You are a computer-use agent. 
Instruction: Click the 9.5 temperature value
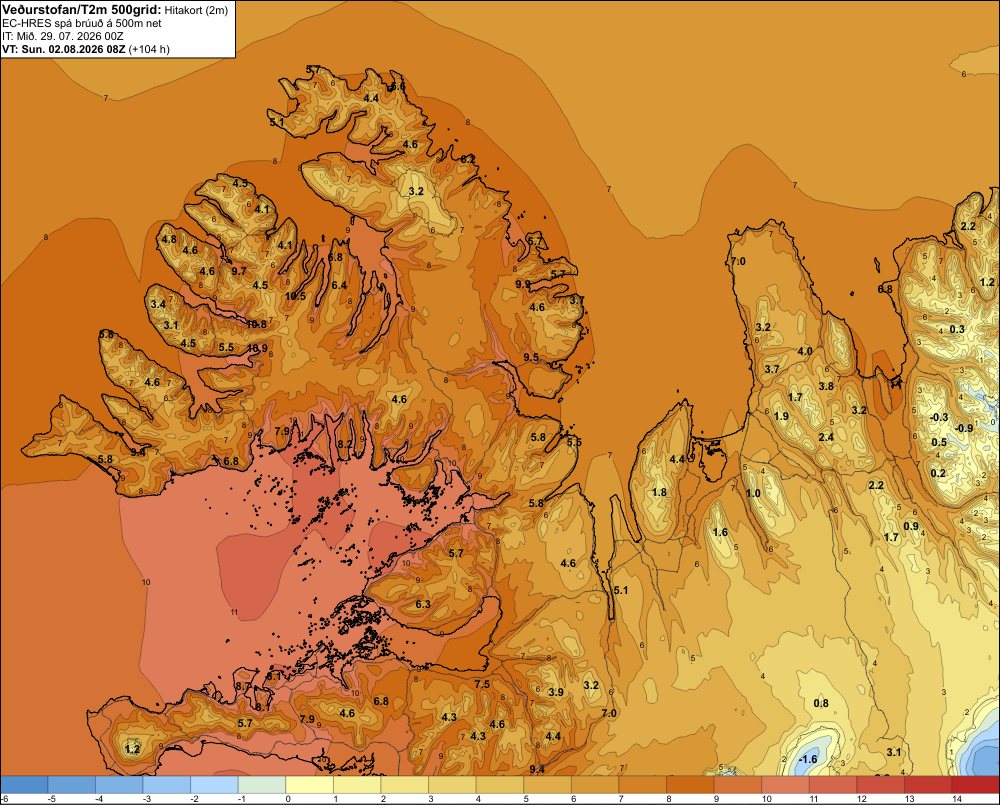pos(531,357)
